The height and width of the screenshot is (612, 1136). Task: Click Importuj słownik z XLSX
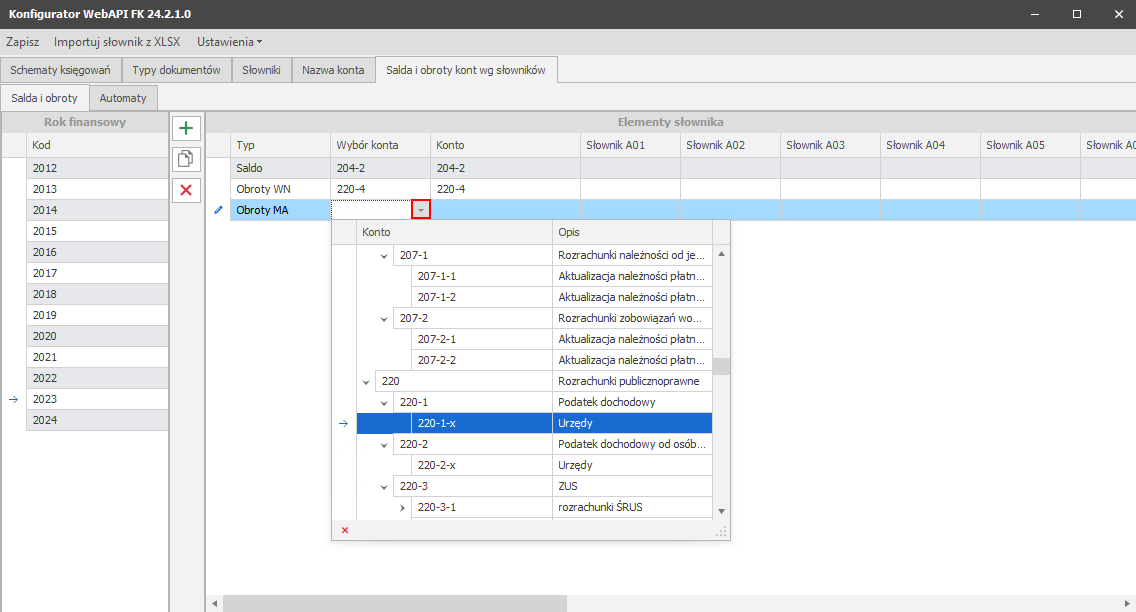tap(116, 42)
